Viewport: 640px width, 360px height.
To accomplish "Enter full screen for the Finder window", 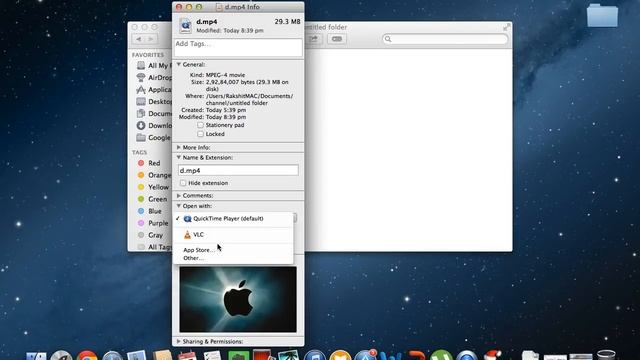I will 507,27.
